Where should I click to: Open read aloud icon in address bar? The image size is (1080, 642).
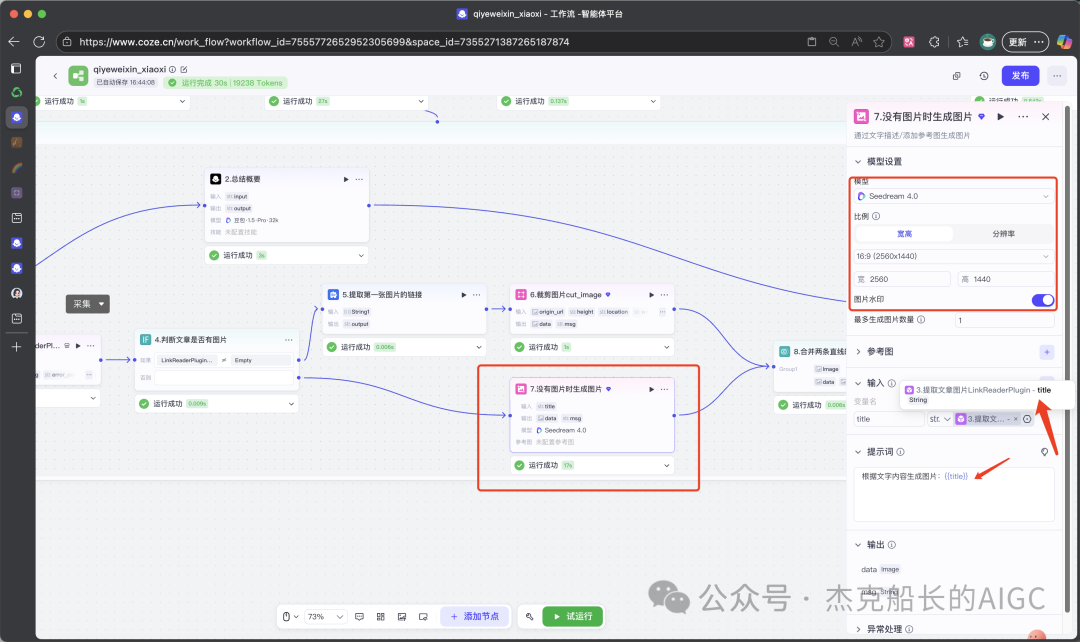coord(857,42)
